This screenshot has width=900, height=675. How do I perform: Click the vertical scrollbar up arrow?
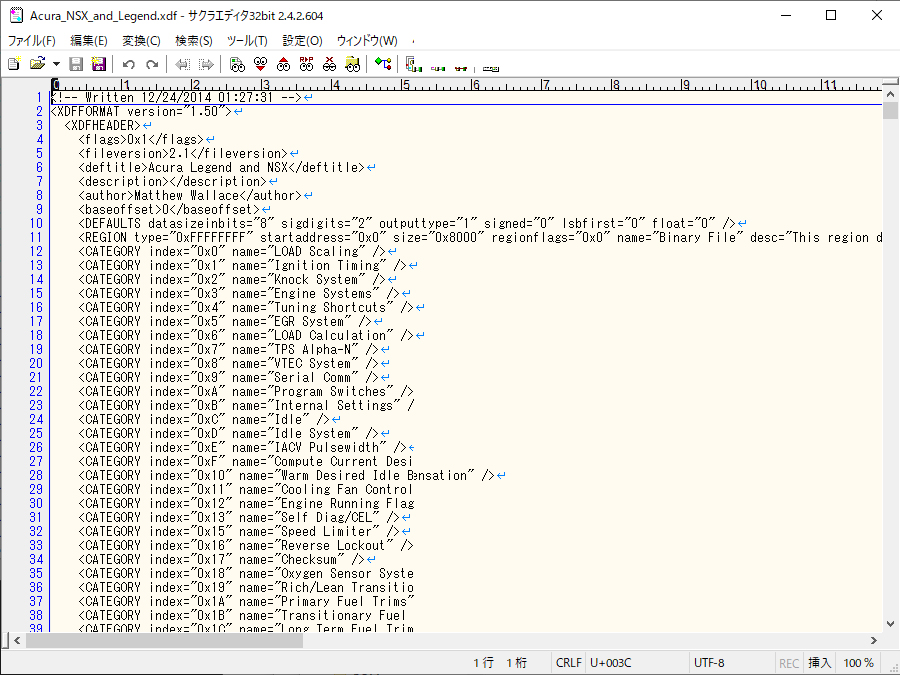[x=890, y=94]
